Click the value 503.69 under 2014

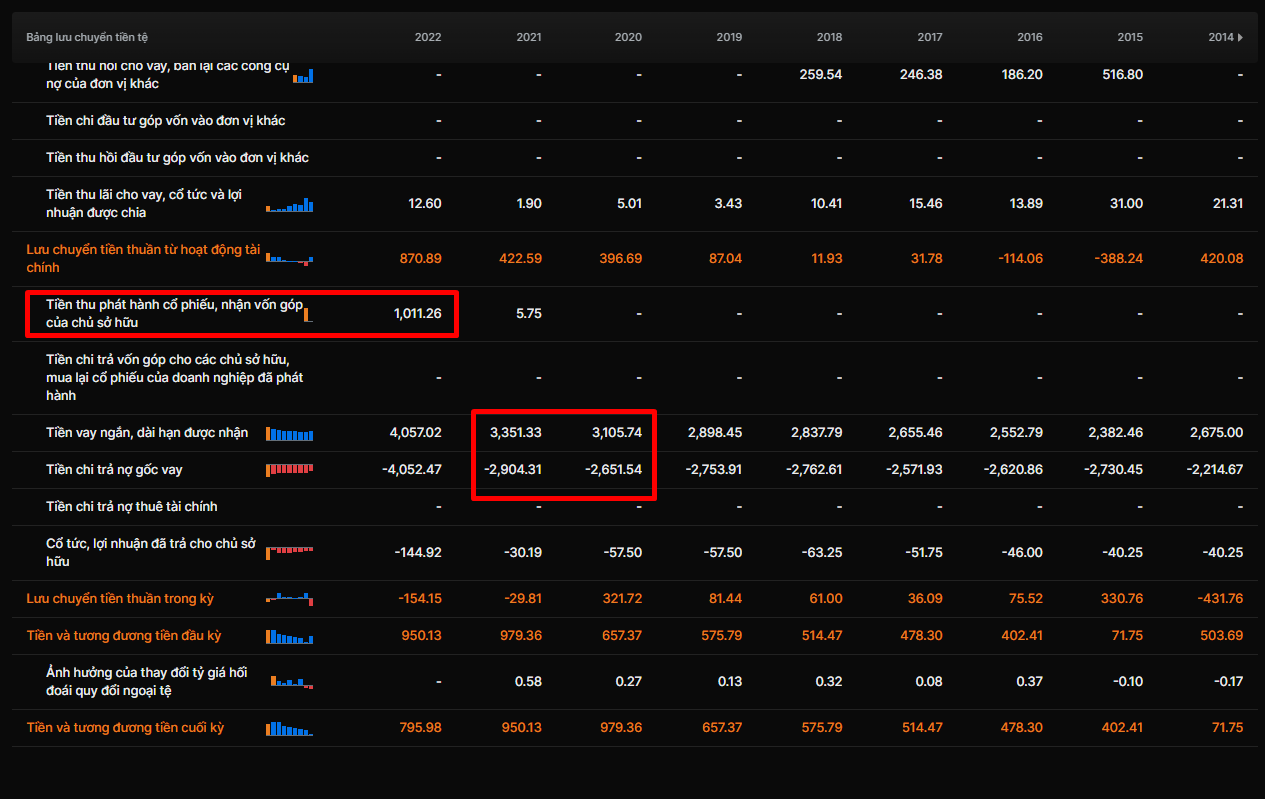(1222, 636)
